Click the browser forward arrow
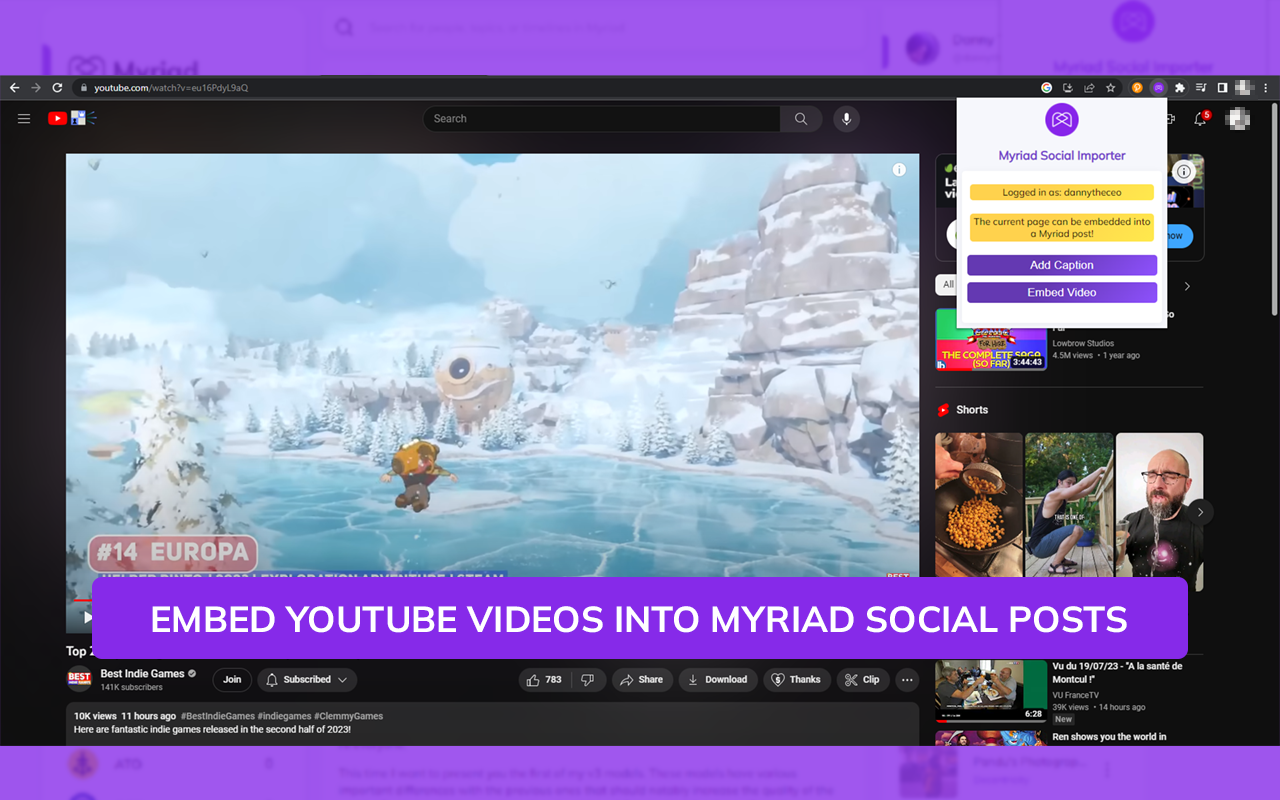 pyautogui.click(x=36, y=88)
